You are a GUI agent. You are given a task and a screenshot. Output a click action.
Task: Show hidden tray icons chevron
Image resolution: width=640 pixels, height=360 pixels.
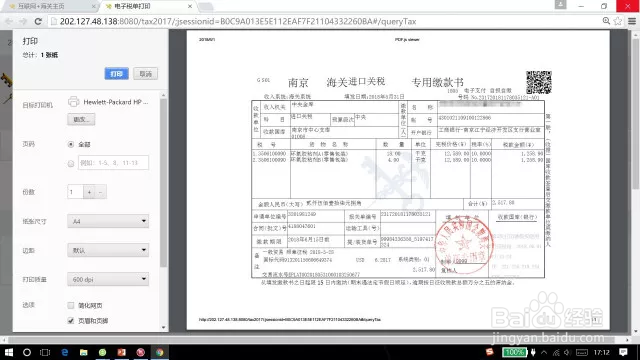coord(544,352)
